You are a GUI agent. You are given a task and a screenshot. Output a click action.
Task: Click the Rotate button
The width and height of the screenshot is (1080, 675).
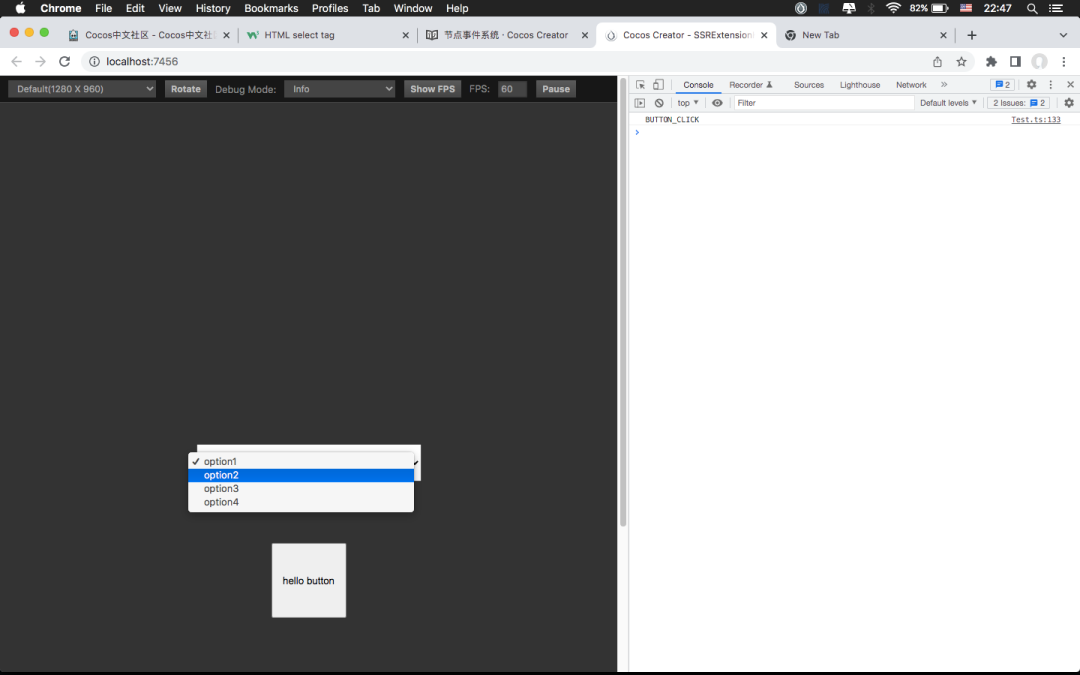186,89
